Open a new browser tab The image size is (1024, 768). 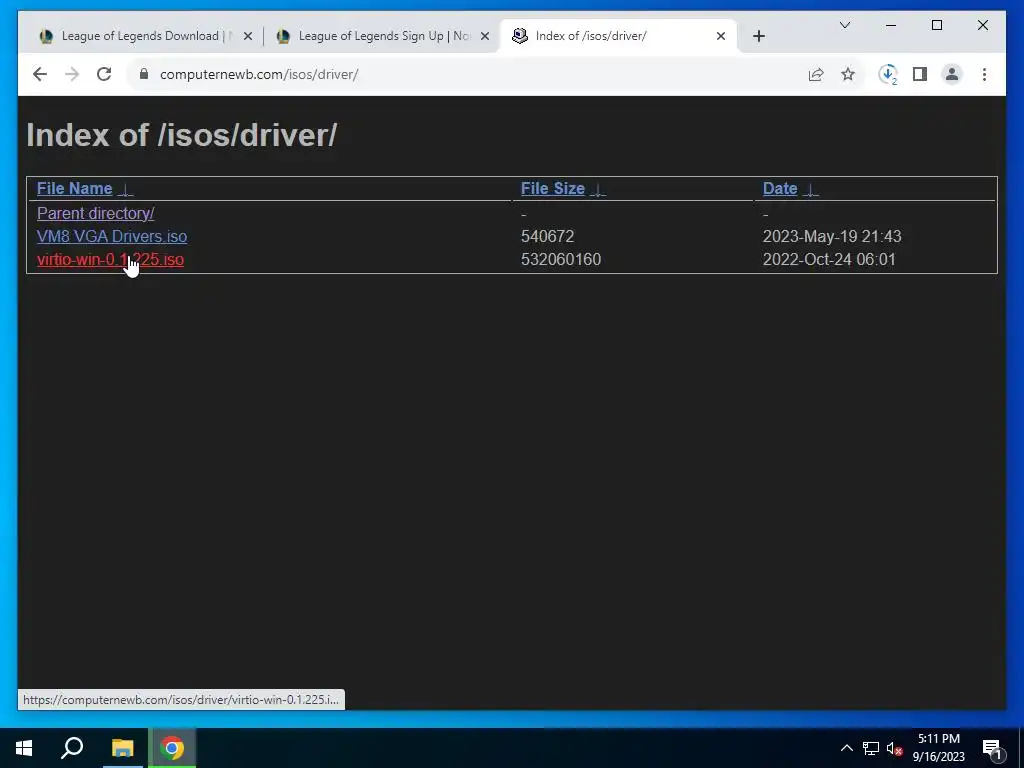pyautogui.click(x=758, y=36)
